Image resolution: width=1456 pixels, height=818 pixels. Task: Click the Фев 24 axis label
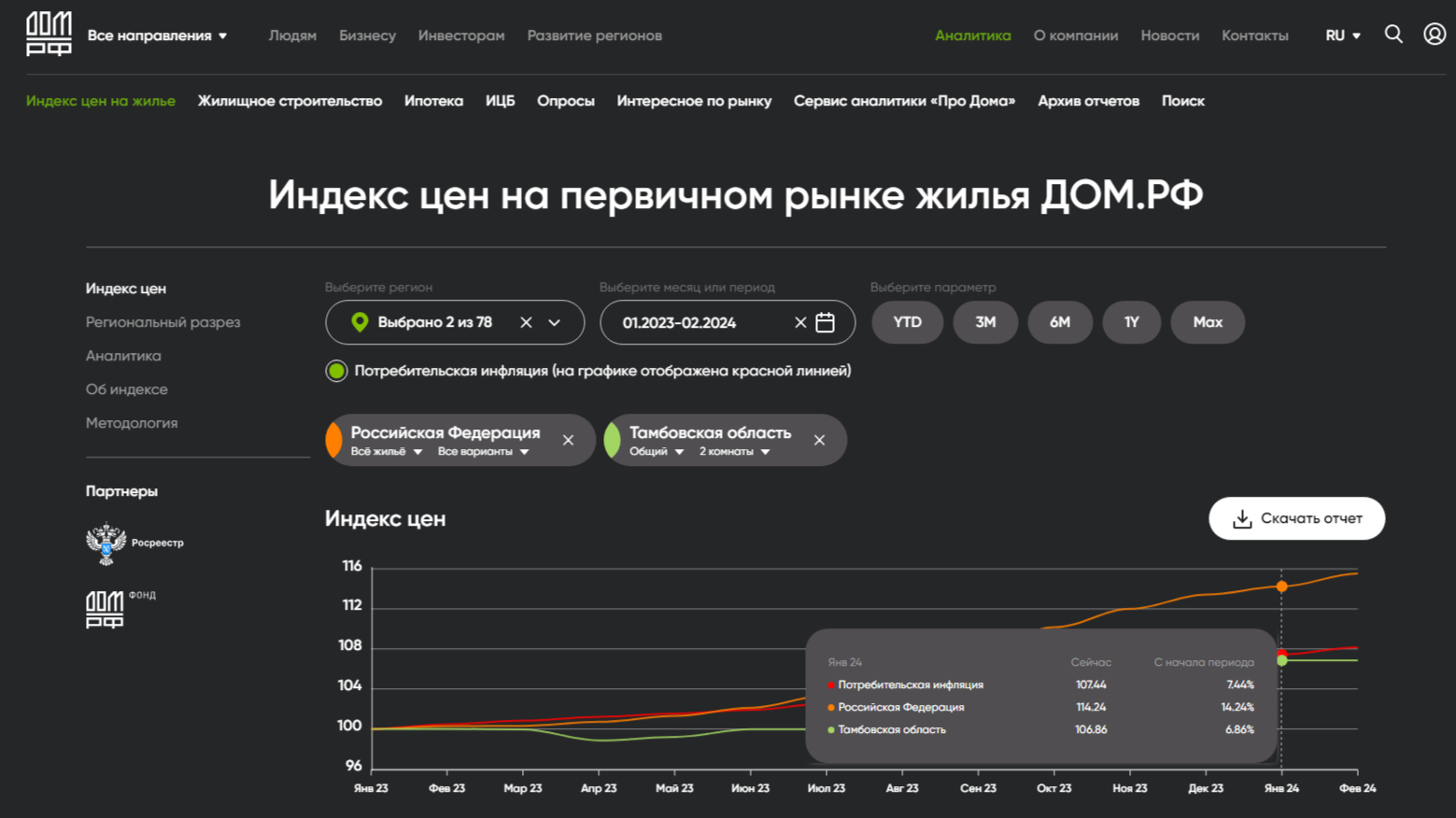tap(1357, 788)
